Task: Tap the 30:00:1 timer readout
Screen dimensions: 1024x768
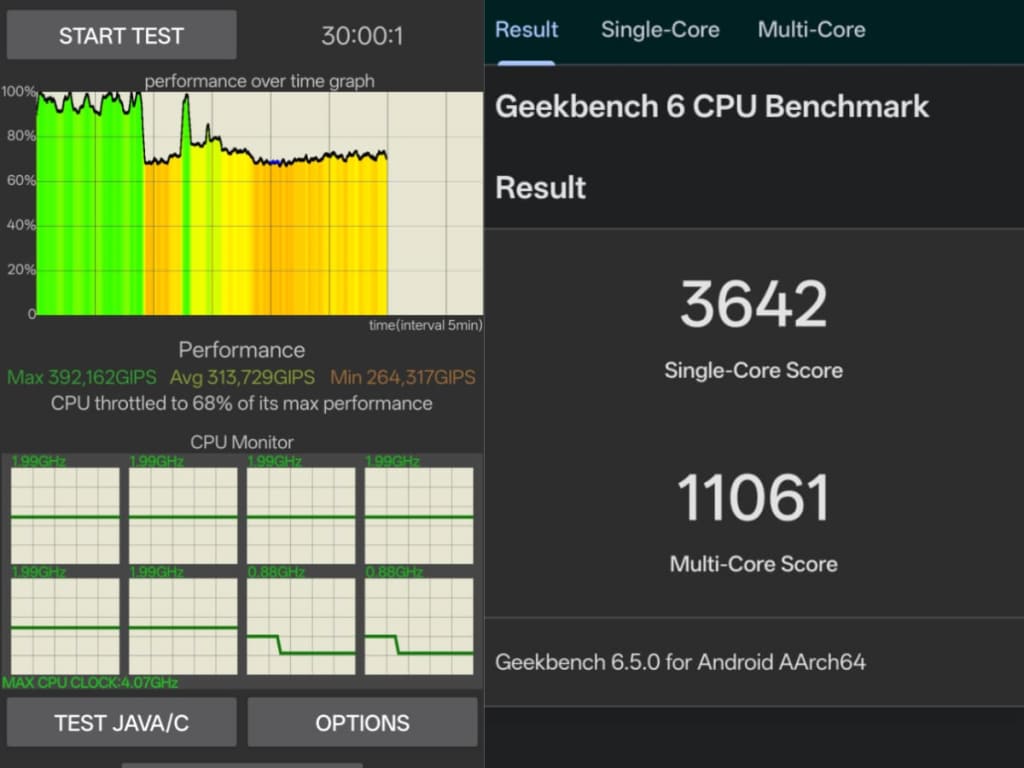Action: coord(362,36)
